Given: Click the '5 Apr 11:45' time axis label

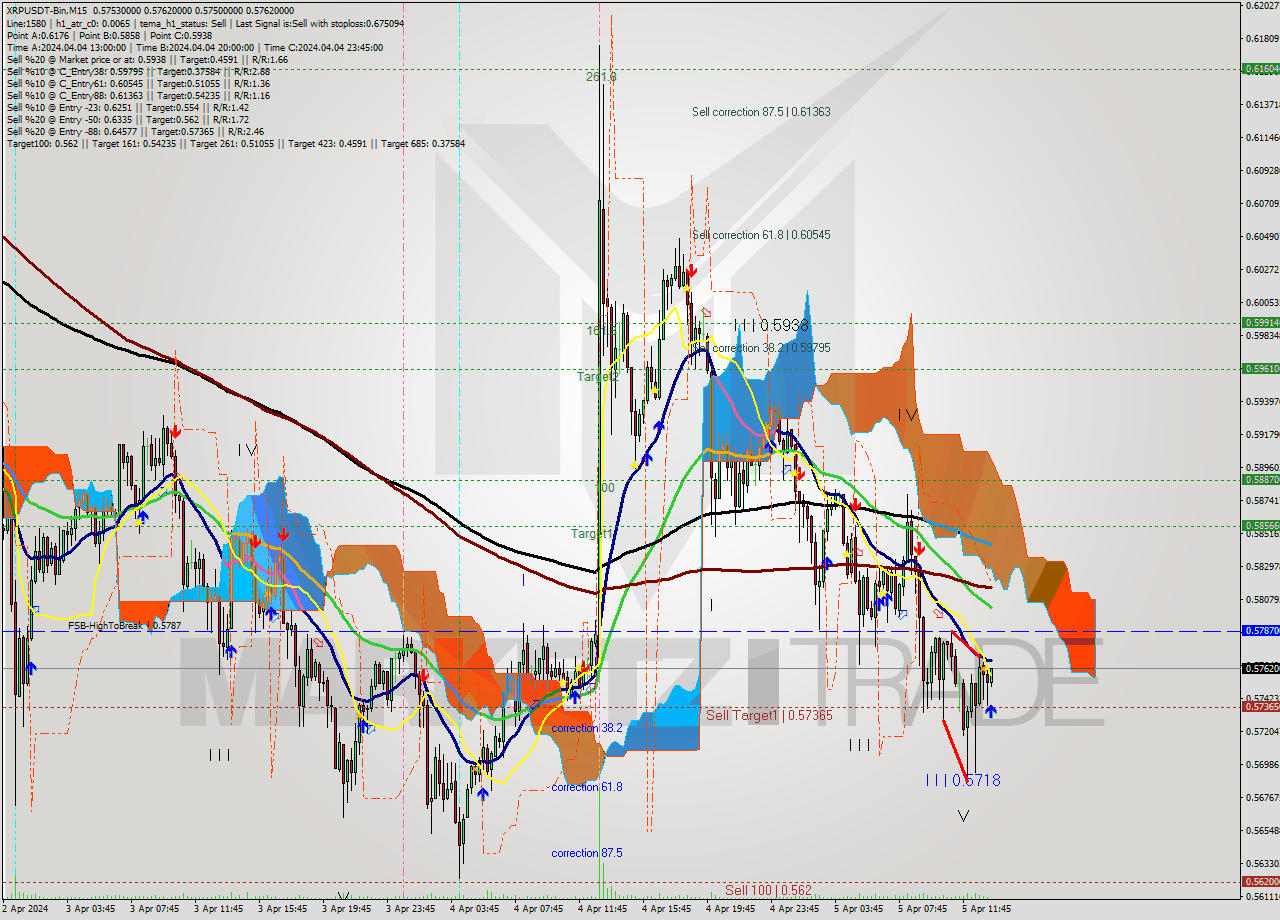Looking at the screenshot, I should [987, 910].
